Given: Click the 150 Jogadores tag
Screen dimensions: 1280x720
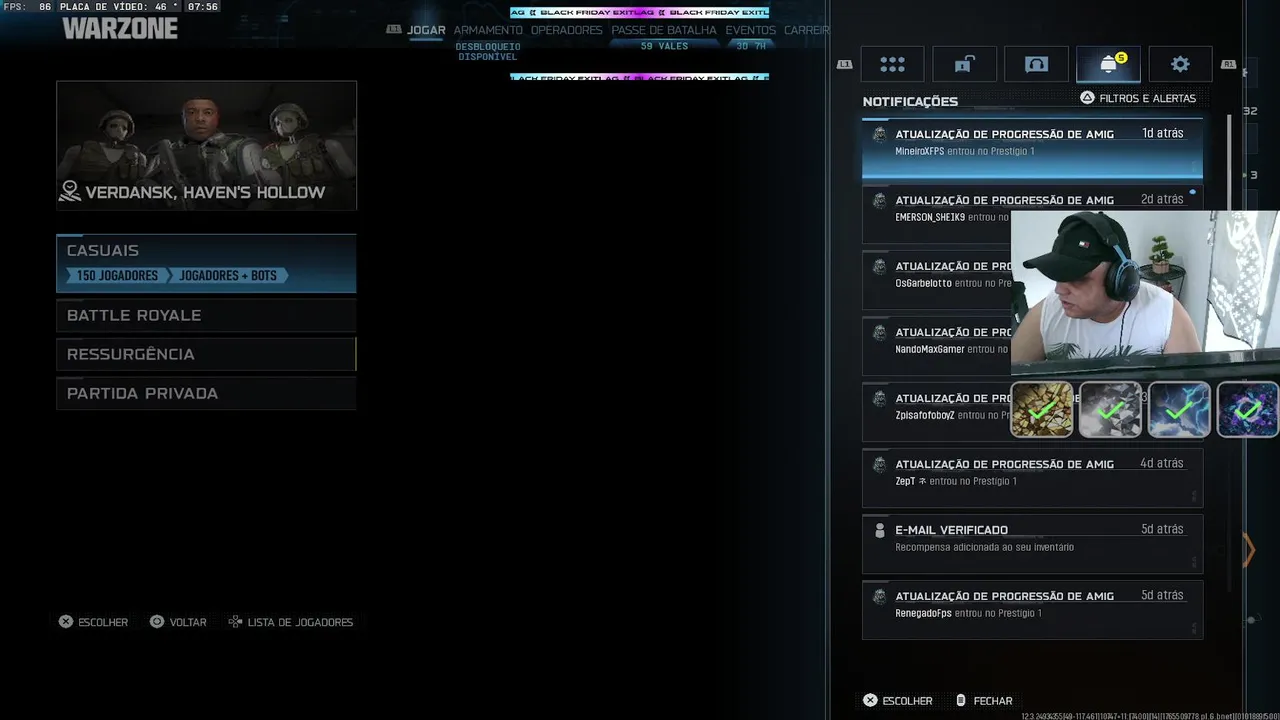Looking at the screenshot, I should [x=117, y=275].
